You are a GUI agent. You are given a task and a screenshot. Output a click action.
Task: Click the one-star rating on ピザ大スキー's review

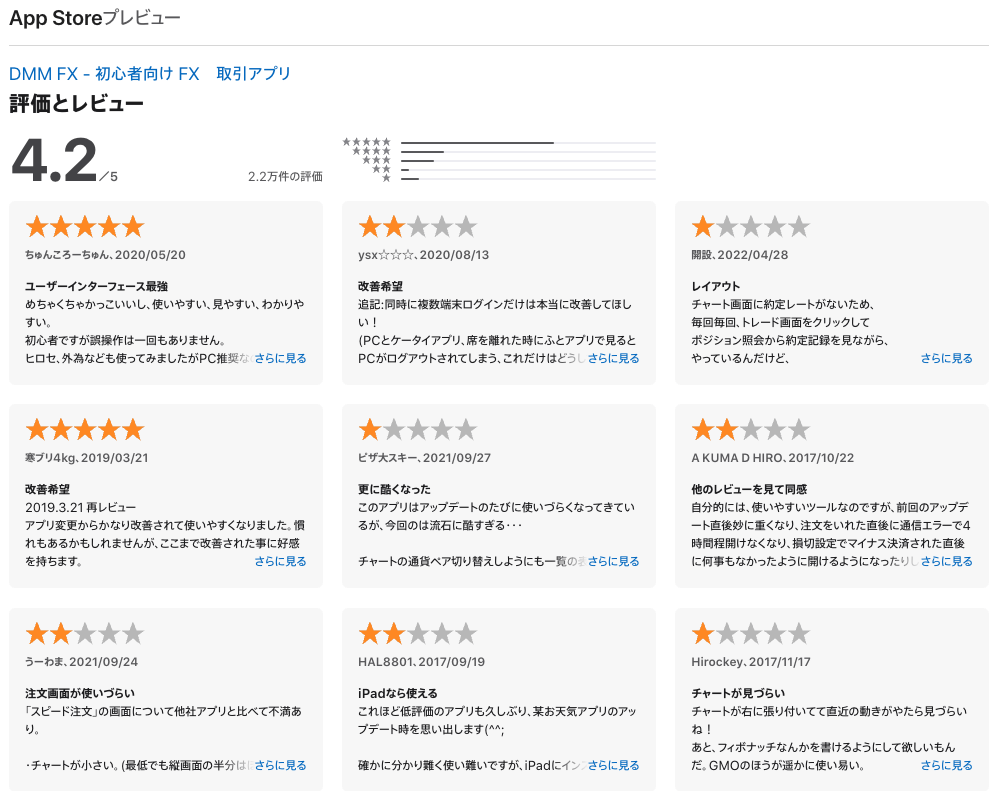(x=417, y=430)
